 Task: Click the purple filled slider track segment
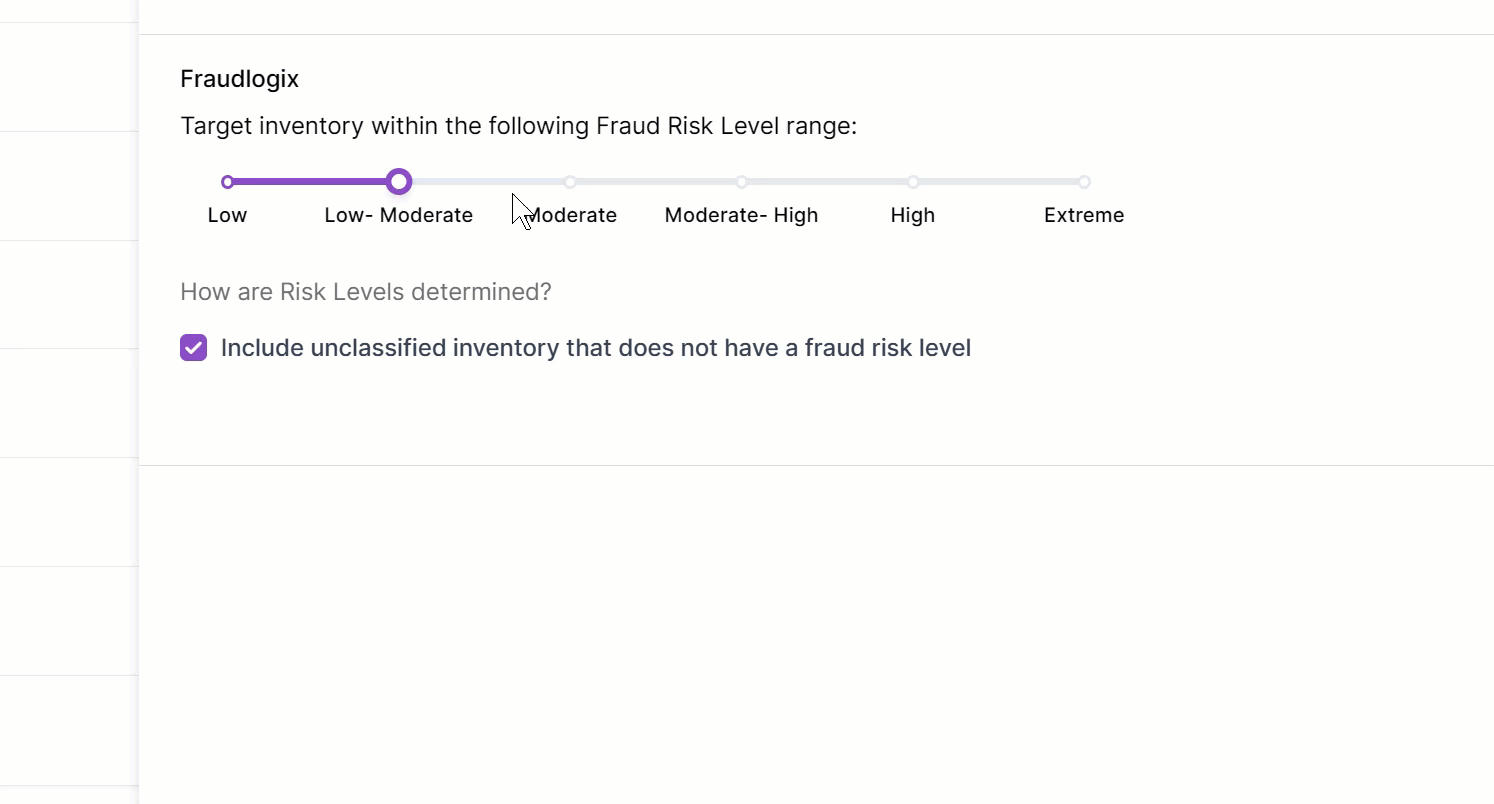pos(312,182)
